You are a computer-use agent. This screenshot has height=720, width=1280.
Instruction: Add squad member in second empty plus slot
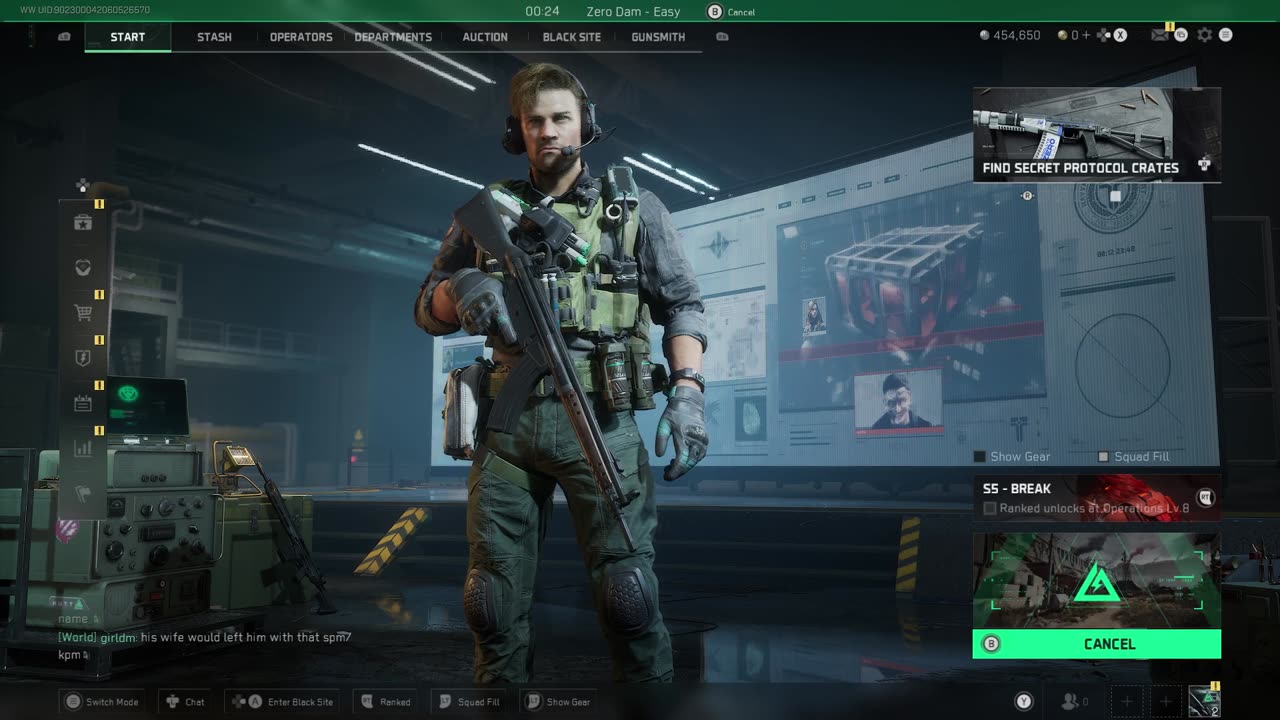pos(1165,701)
